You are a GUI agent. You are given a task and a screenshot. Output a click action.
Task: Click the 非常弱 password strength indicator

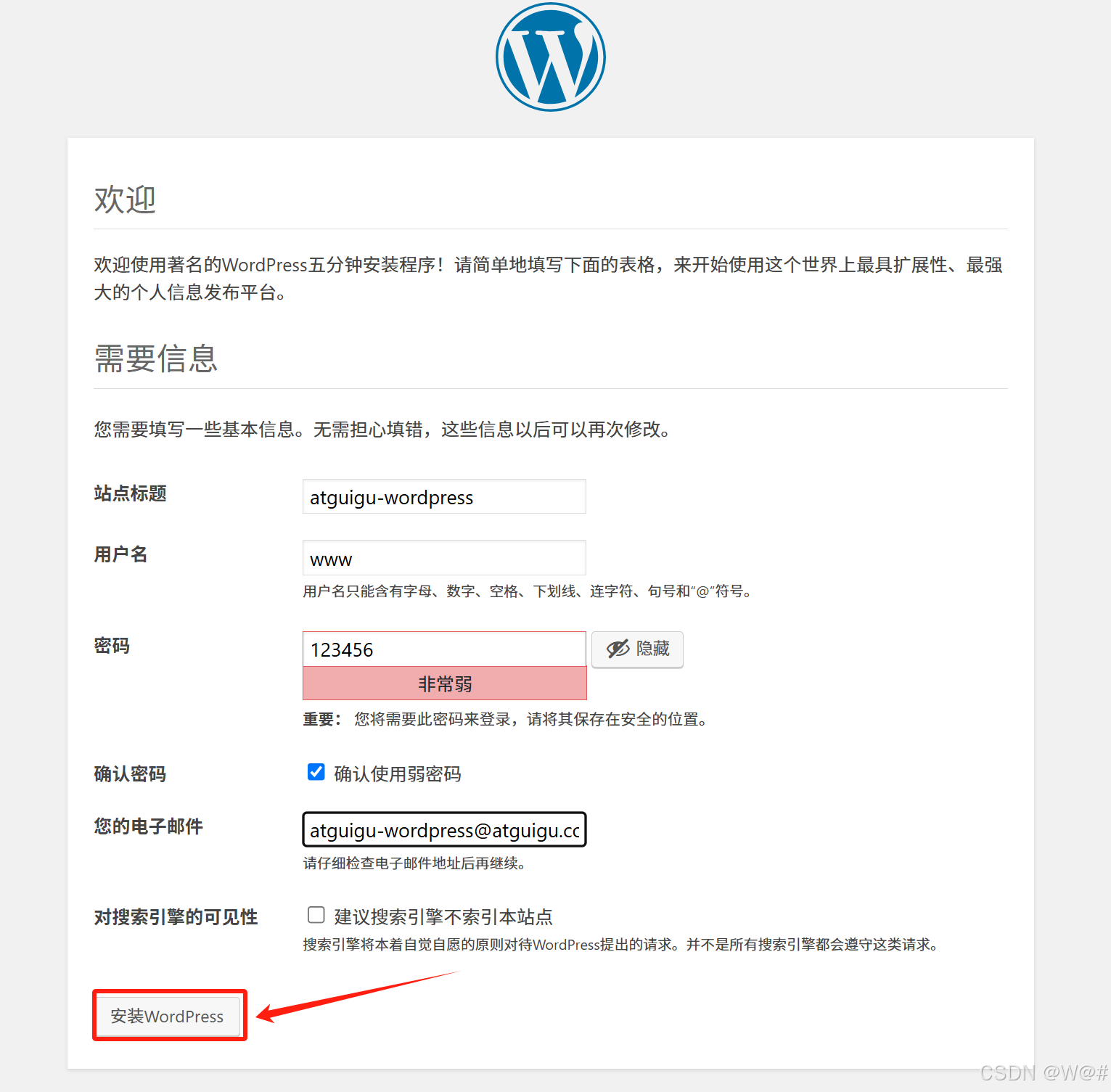pyautogui.click(x=444, y=683)
